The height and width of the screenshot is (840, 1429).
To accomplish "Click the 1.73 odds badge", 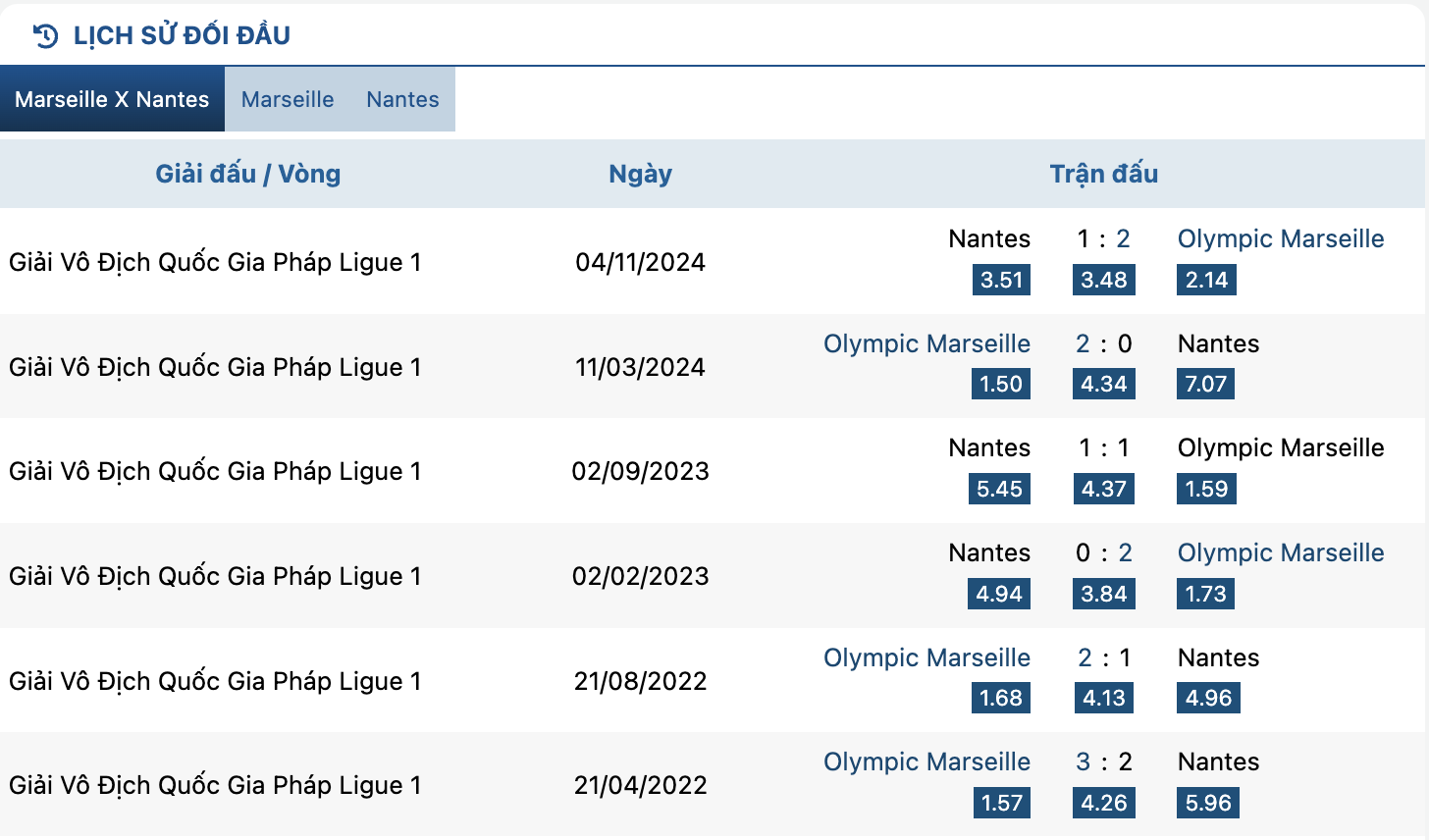I will (1205, 594).
